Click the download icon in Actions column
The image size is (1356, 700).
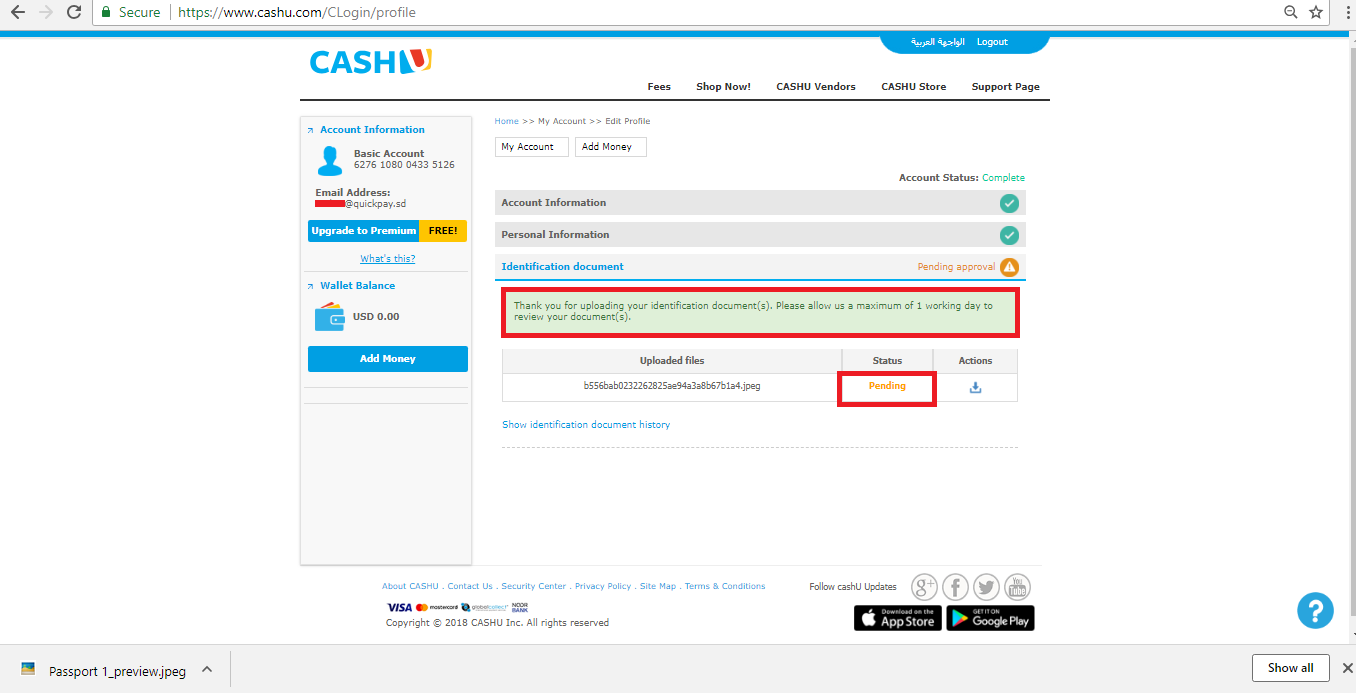tap(975, 388)
